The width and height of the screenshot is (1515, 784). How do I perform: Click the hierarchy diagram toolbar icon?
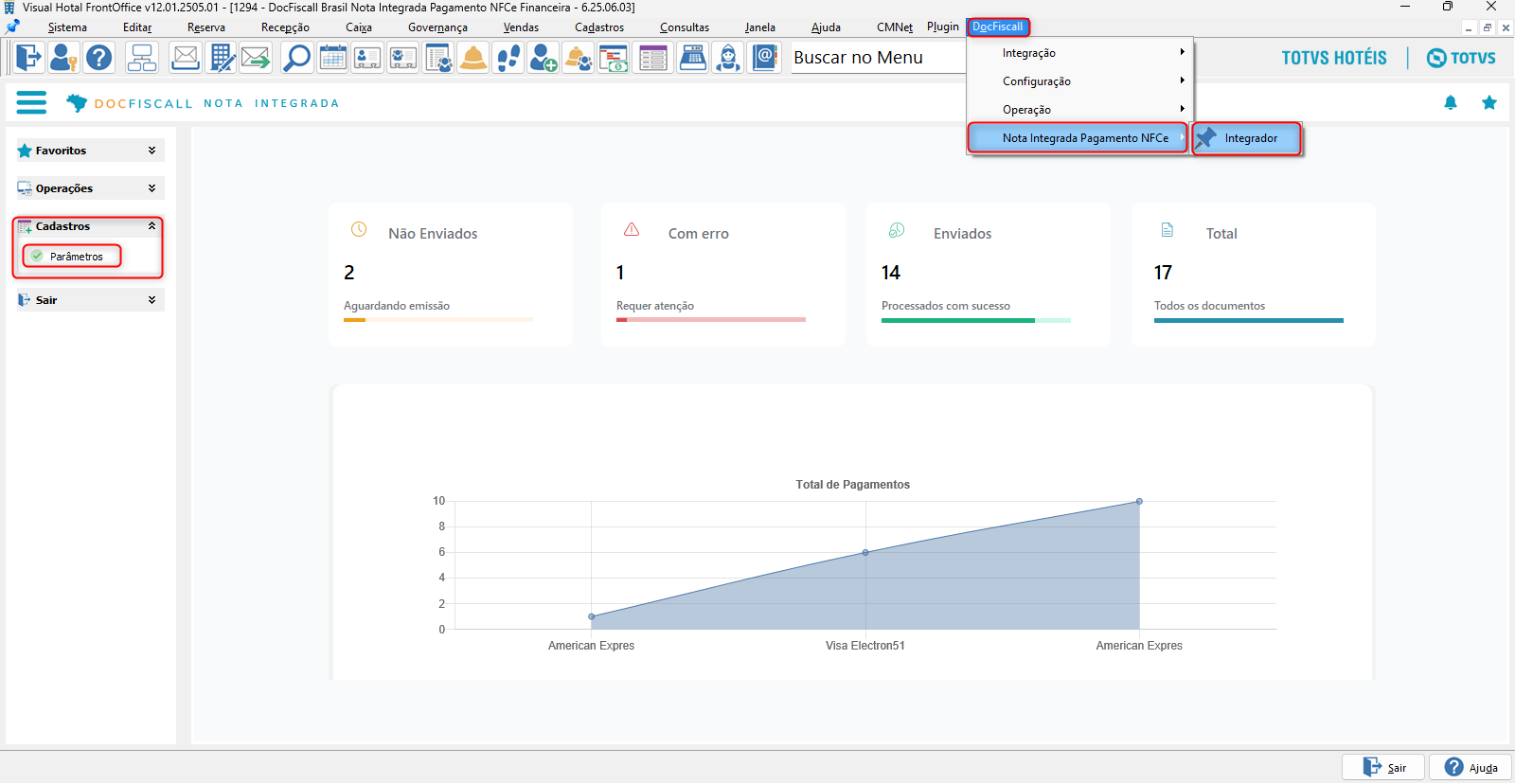point(142,58)
